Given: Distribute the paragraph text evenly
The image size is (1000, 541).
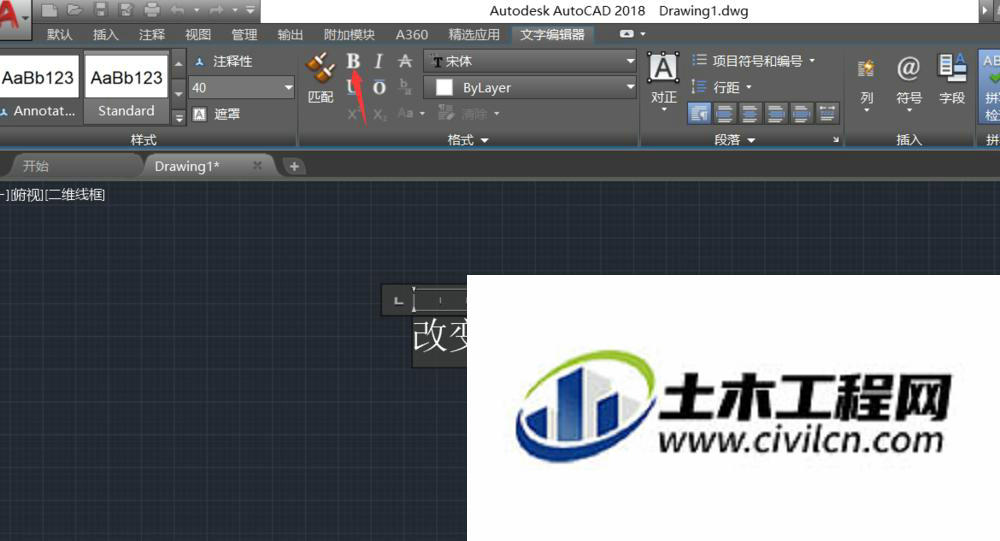Looking at the screenshot, I should click(827, 114).
